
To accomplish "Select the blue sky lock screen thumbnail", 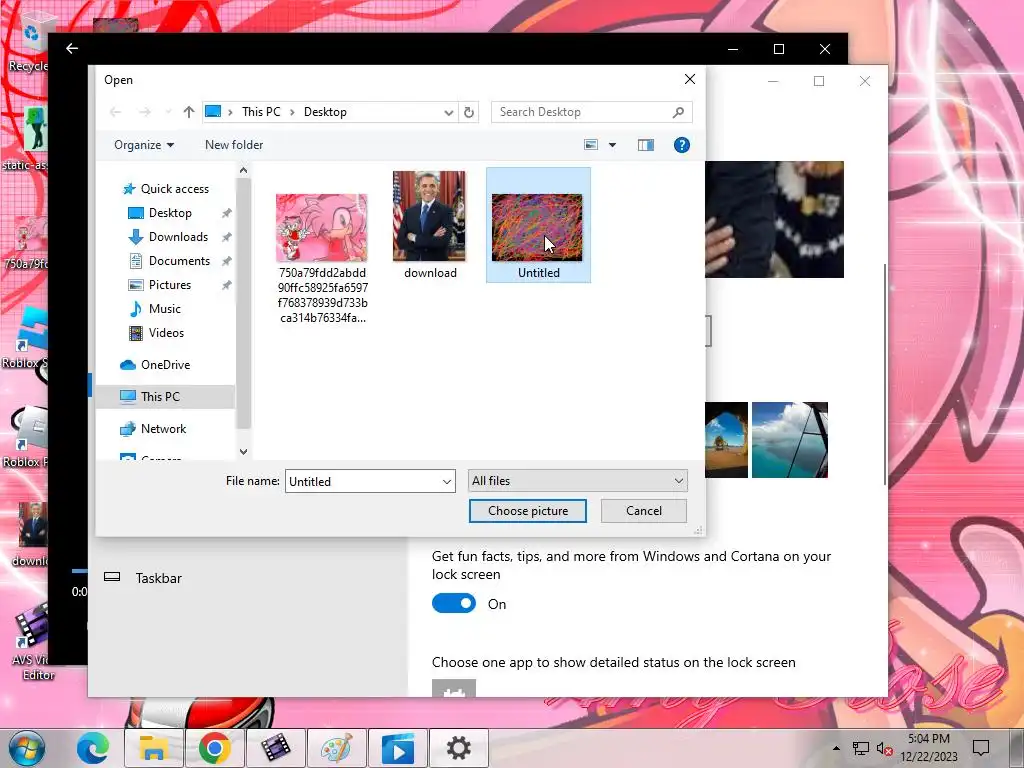I will [790, 440].
